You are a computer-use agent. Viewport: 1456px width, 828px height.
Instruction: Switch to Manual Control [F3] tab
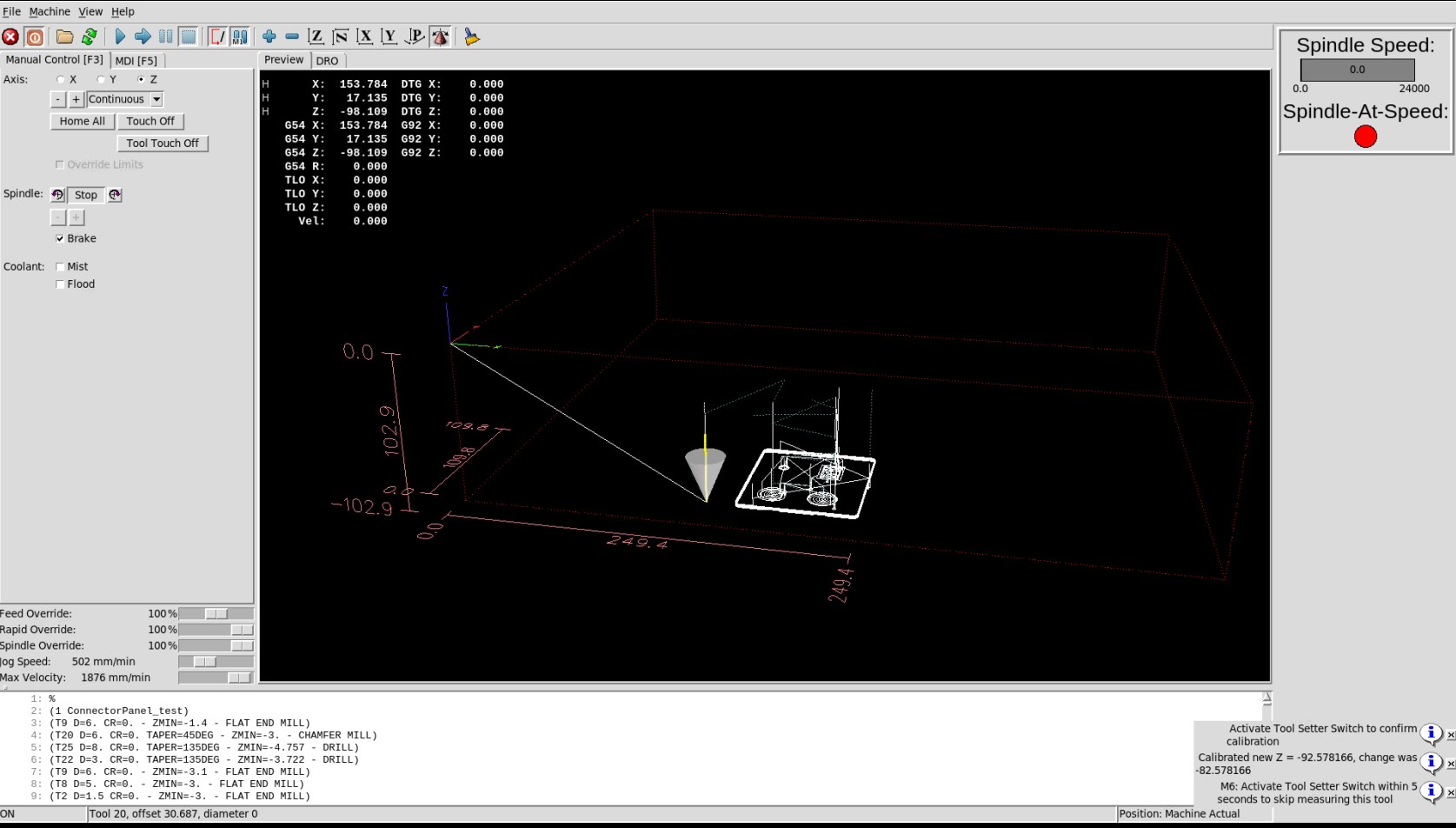click(x=54, y=60)
